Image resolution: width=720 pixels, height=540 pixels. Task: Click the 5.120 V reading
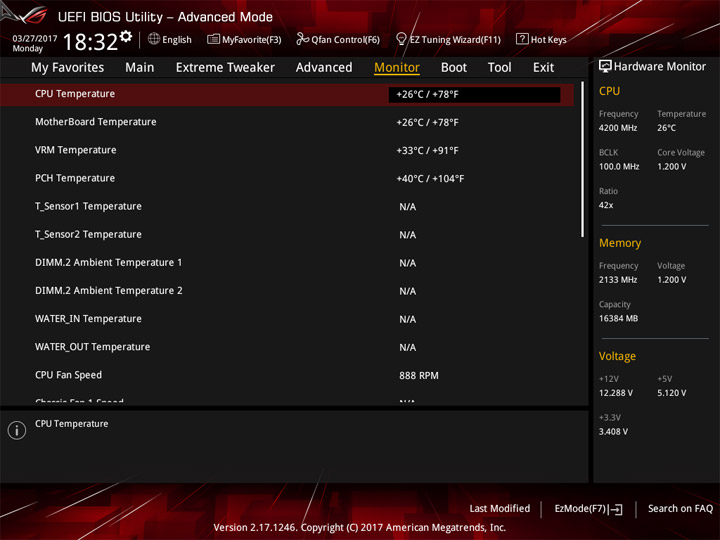[671, 393]
